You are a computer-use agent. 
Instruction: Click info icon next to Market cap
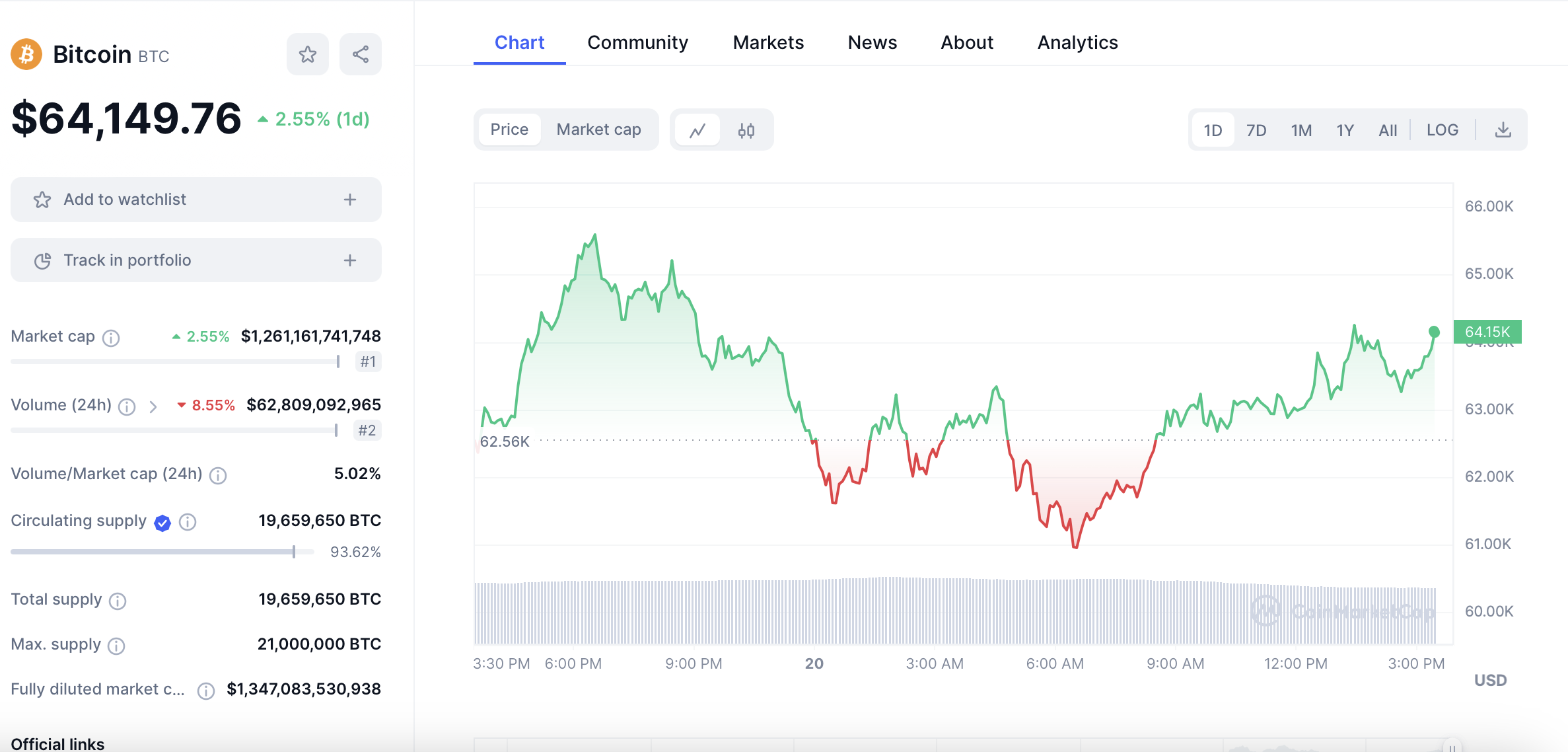[x=111, y=338]
